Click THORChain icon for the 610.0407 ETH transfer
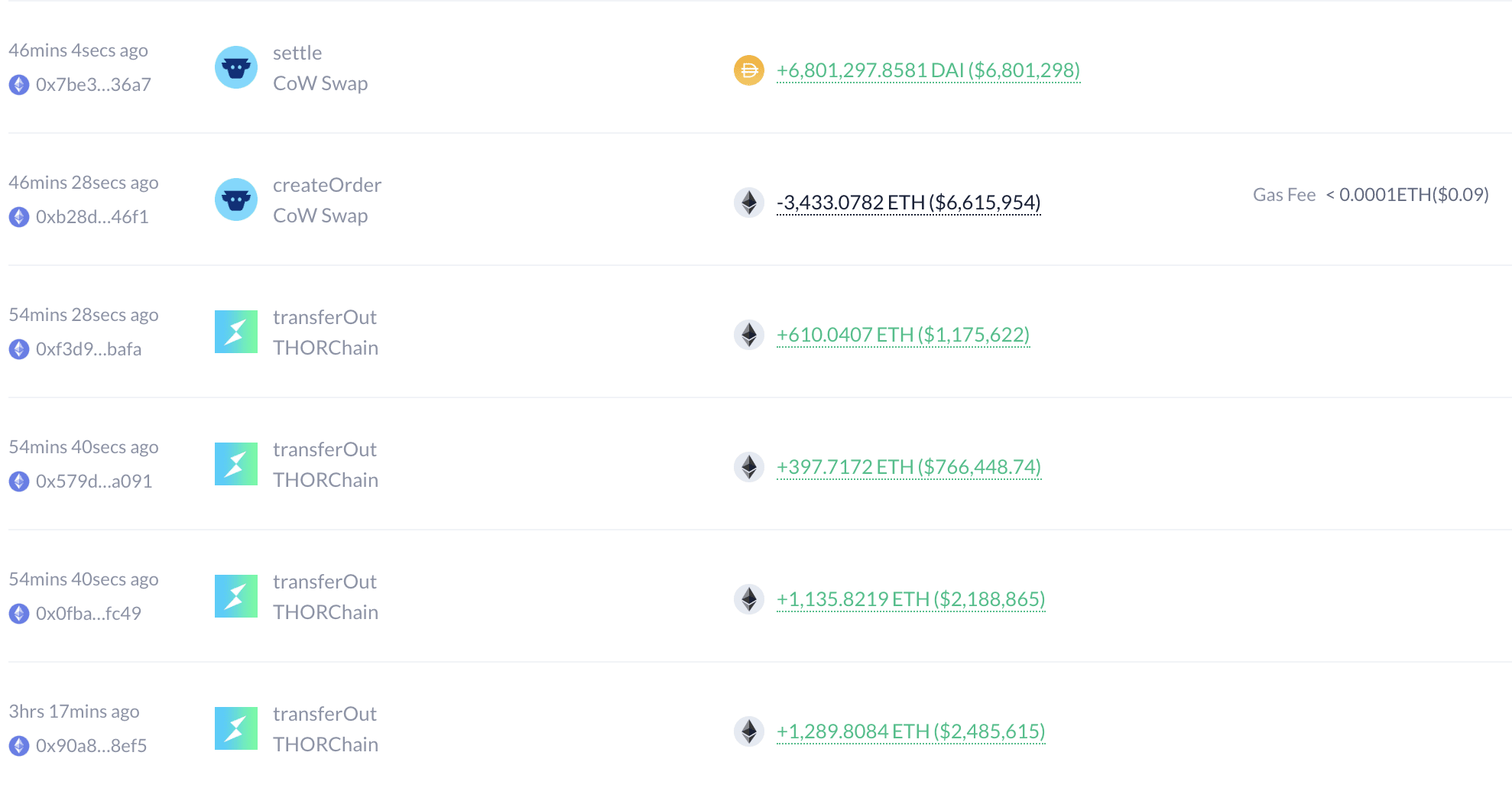 (235, 332)
